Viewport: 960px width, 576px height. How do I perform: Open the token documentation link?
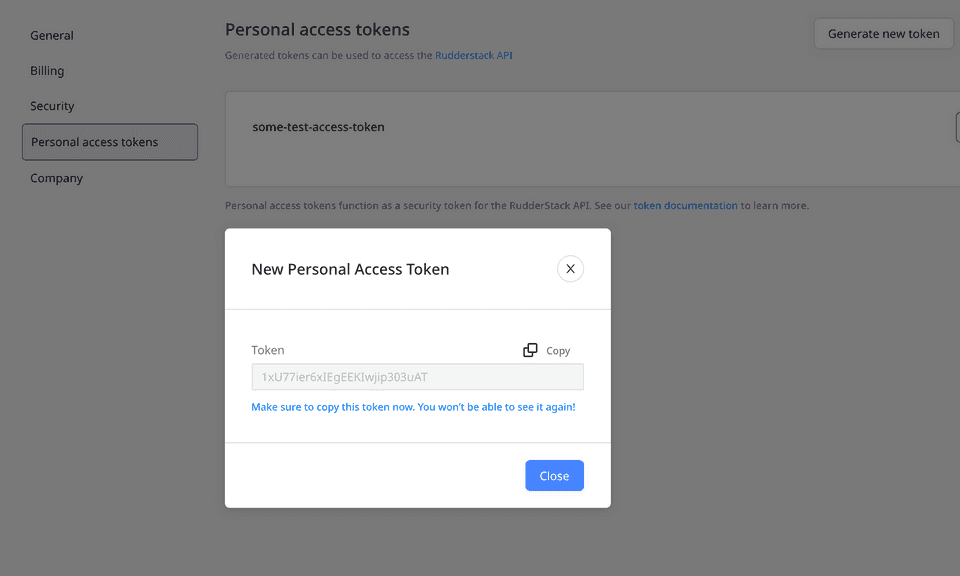tap(685, 205)
